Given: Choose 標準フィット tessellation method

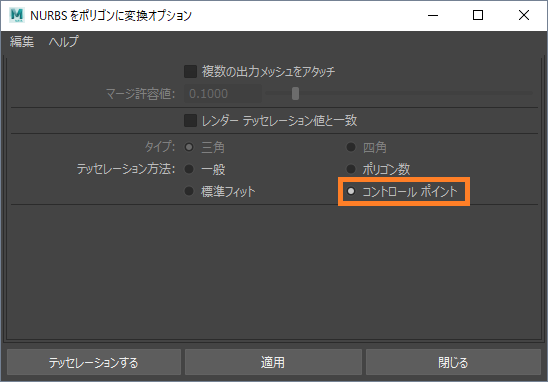Looking at the screenshot, I should pos(189,191).
